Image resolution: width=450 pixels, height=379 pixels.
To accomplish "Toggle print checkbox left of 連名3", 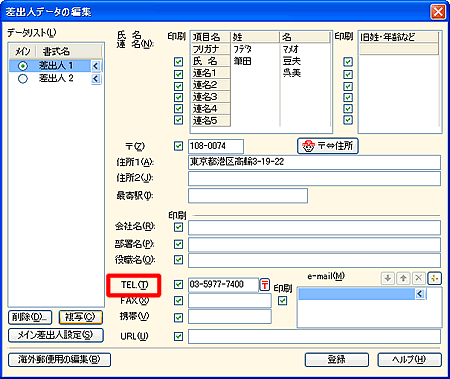I will tap(178, 97).
